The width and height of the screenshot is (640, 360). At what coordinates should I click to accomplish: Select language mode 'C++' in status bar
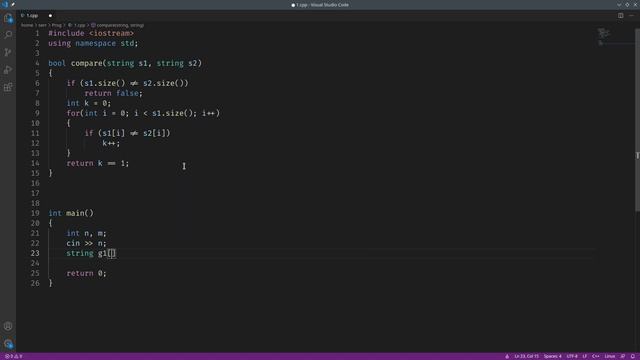[596, 356]
